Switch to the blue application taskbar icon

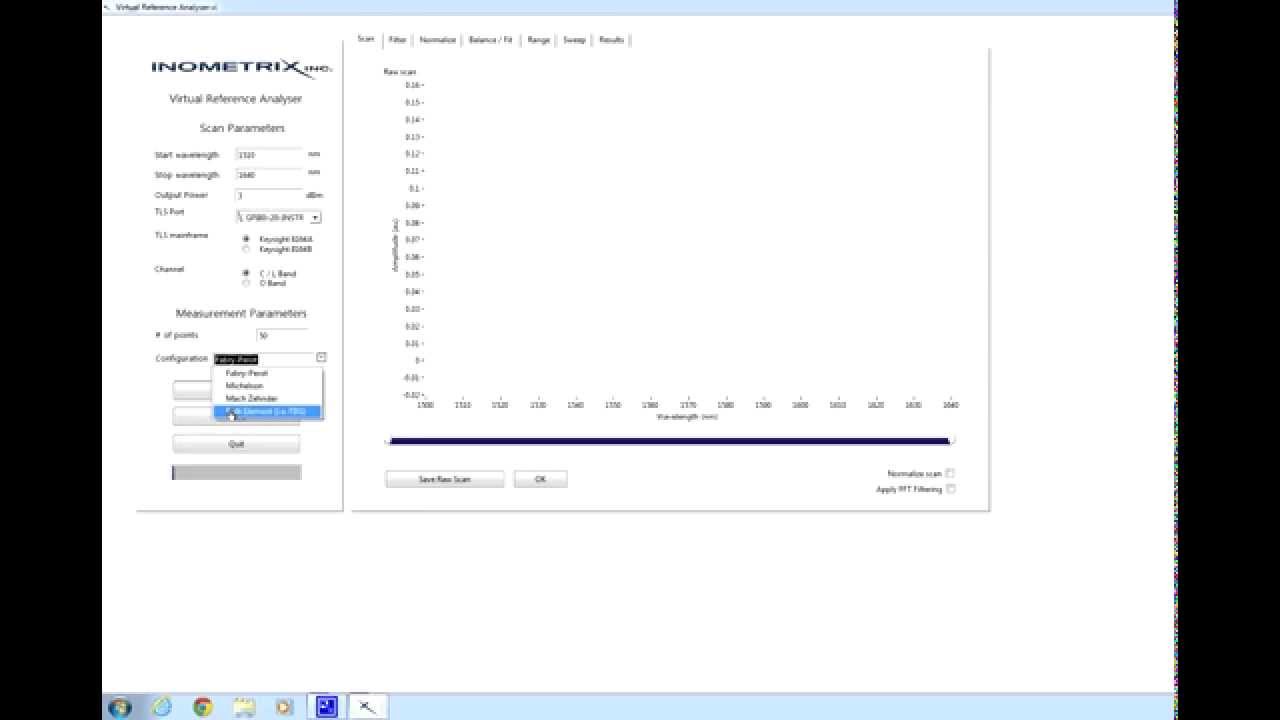[x=327, y=706]
